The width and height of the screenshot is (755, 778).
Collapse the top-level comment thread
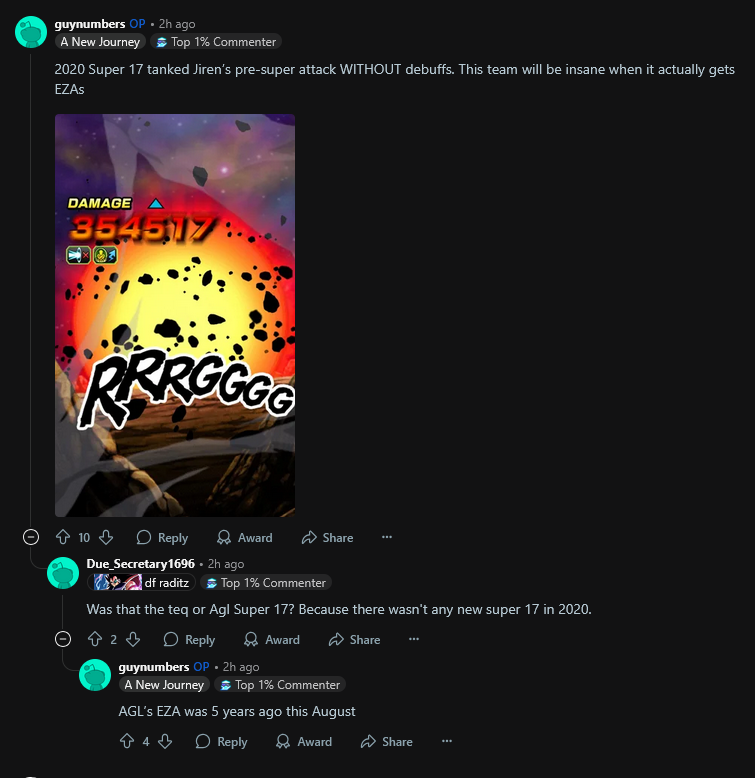point(31,537)
